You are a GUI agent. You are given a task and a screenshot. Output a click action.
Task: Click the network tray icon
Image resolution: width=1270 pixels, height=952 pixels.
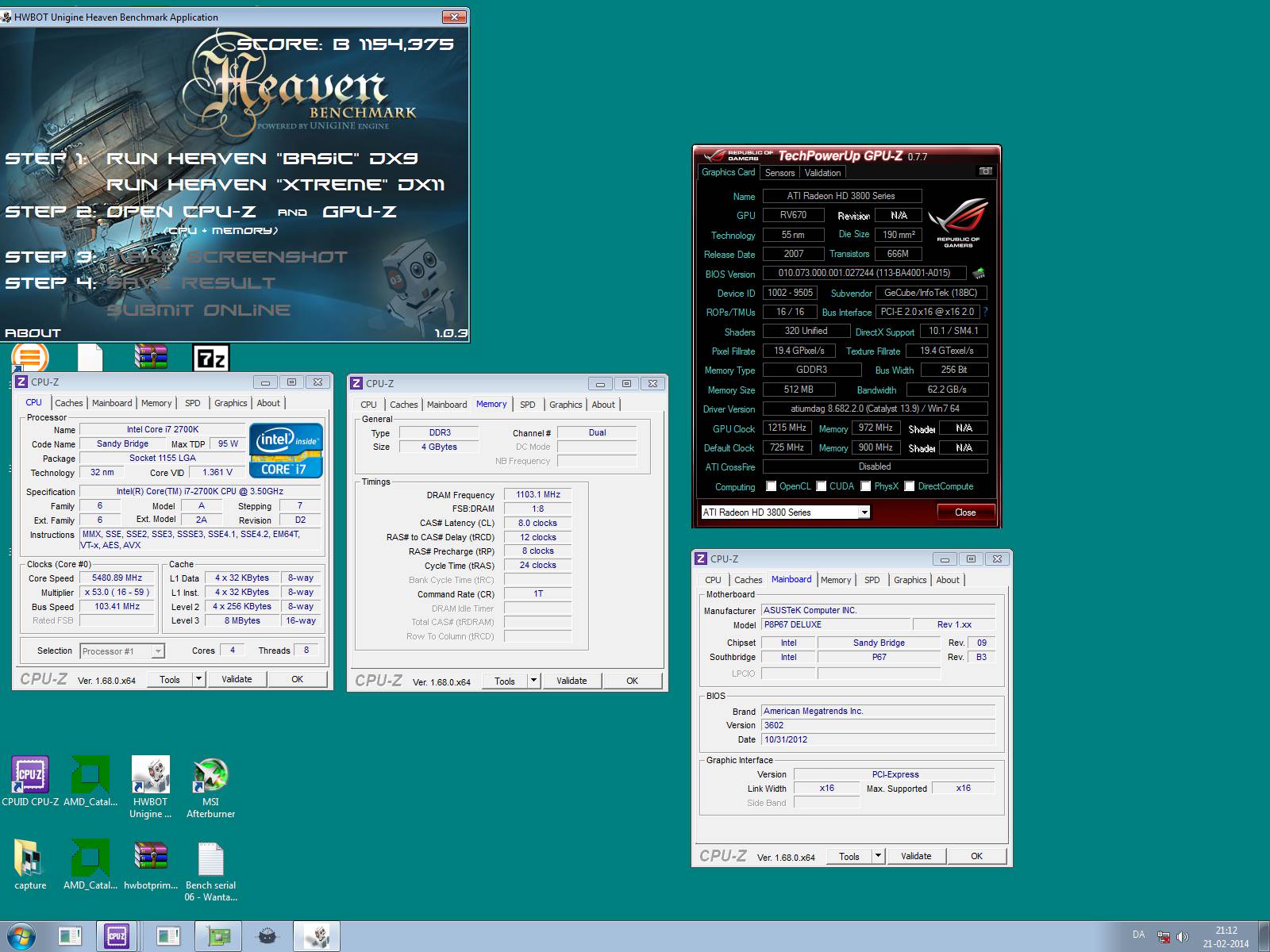coord(1164,937)
